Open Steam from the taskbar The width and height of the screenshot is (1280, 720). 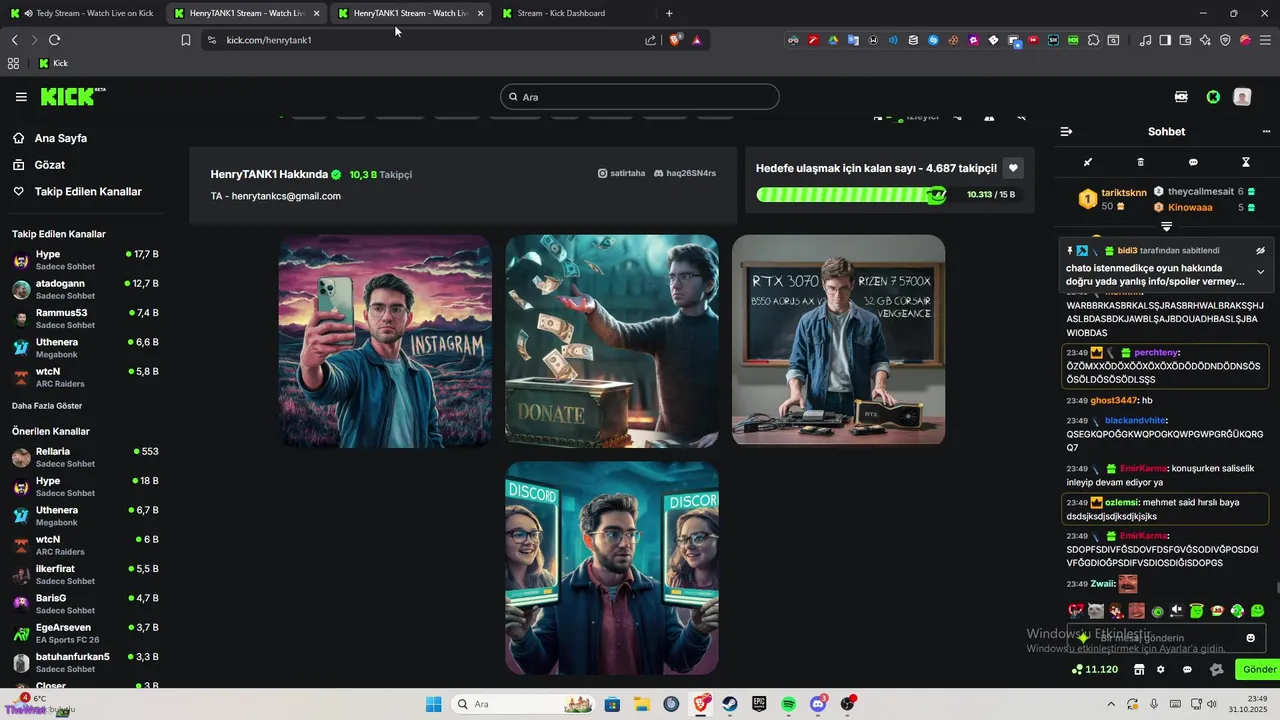730,704
